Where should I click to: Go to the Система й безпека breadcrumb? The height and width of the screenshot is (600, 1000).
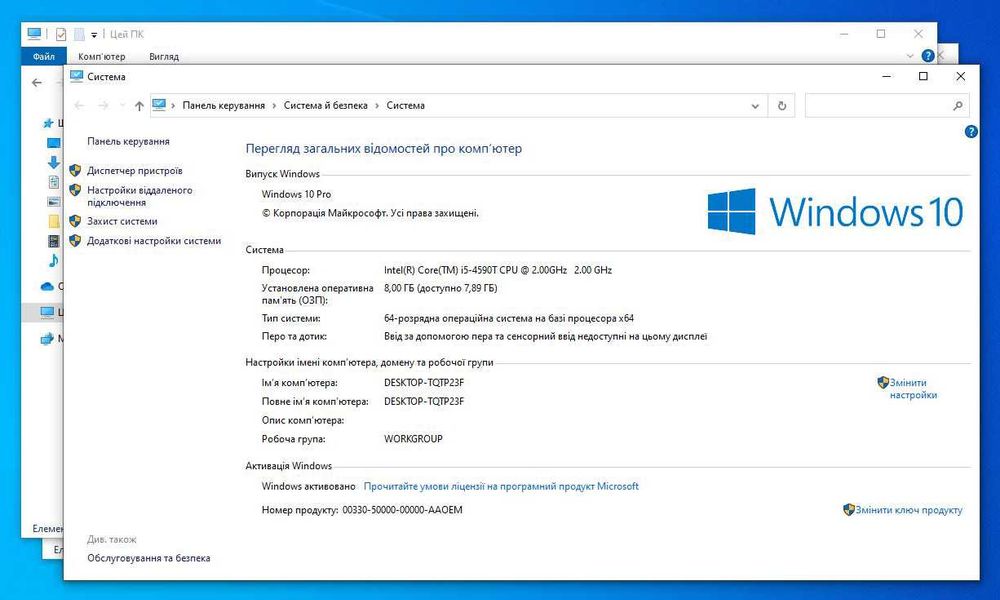[325, 105]
